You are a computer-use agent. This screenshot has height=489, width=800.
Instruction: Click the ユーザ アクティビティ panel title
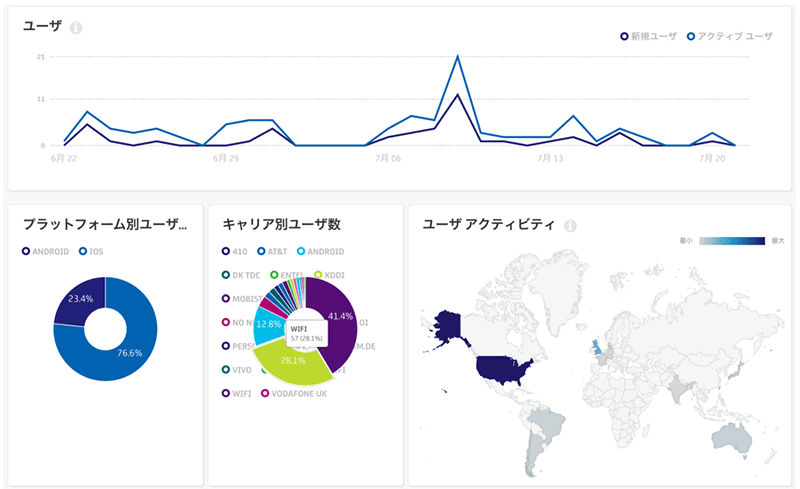click(488, 224)
